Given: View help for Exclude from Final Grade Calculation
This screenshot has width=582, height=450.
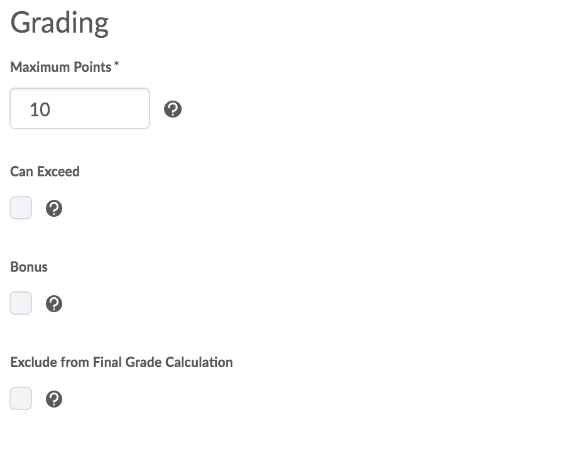Looking at the screenshot, I should [x=54, y=399].
